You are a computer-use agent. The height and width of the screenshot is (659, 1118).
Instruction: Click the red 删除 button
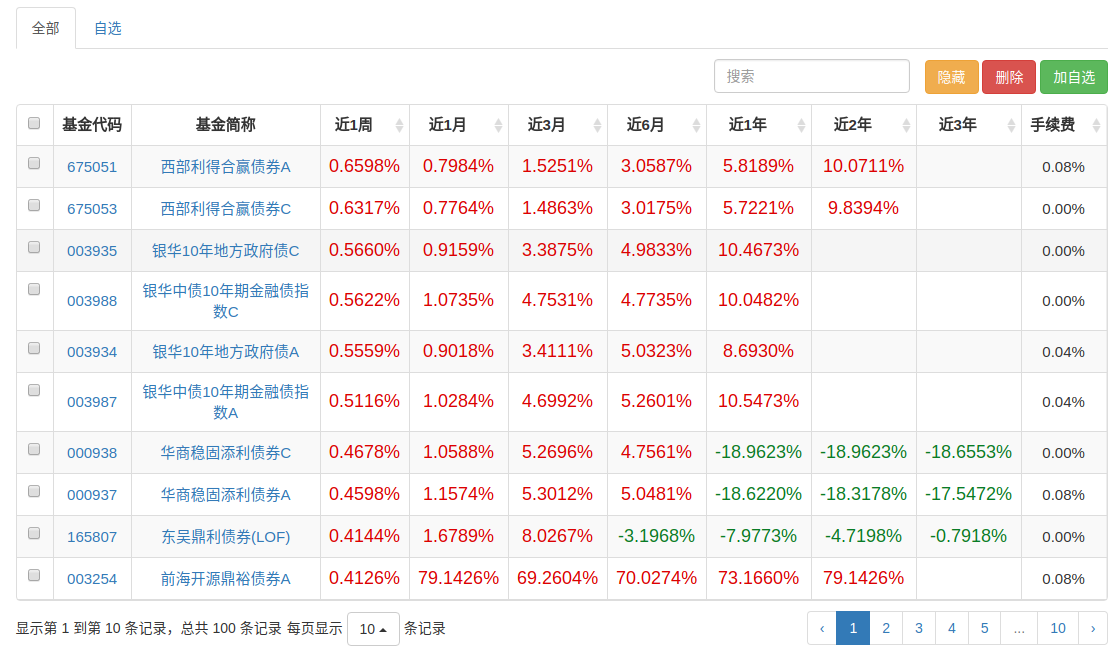click(1009, 77)
